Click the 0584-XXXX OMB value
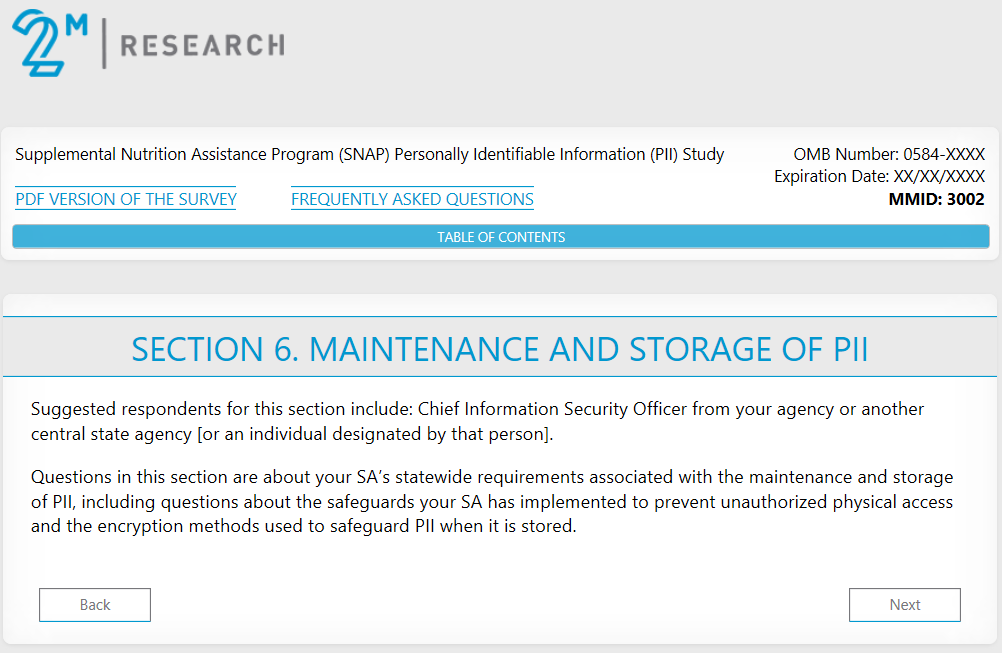The height and width of the screenshot is (653, 1002). (944, 154)
